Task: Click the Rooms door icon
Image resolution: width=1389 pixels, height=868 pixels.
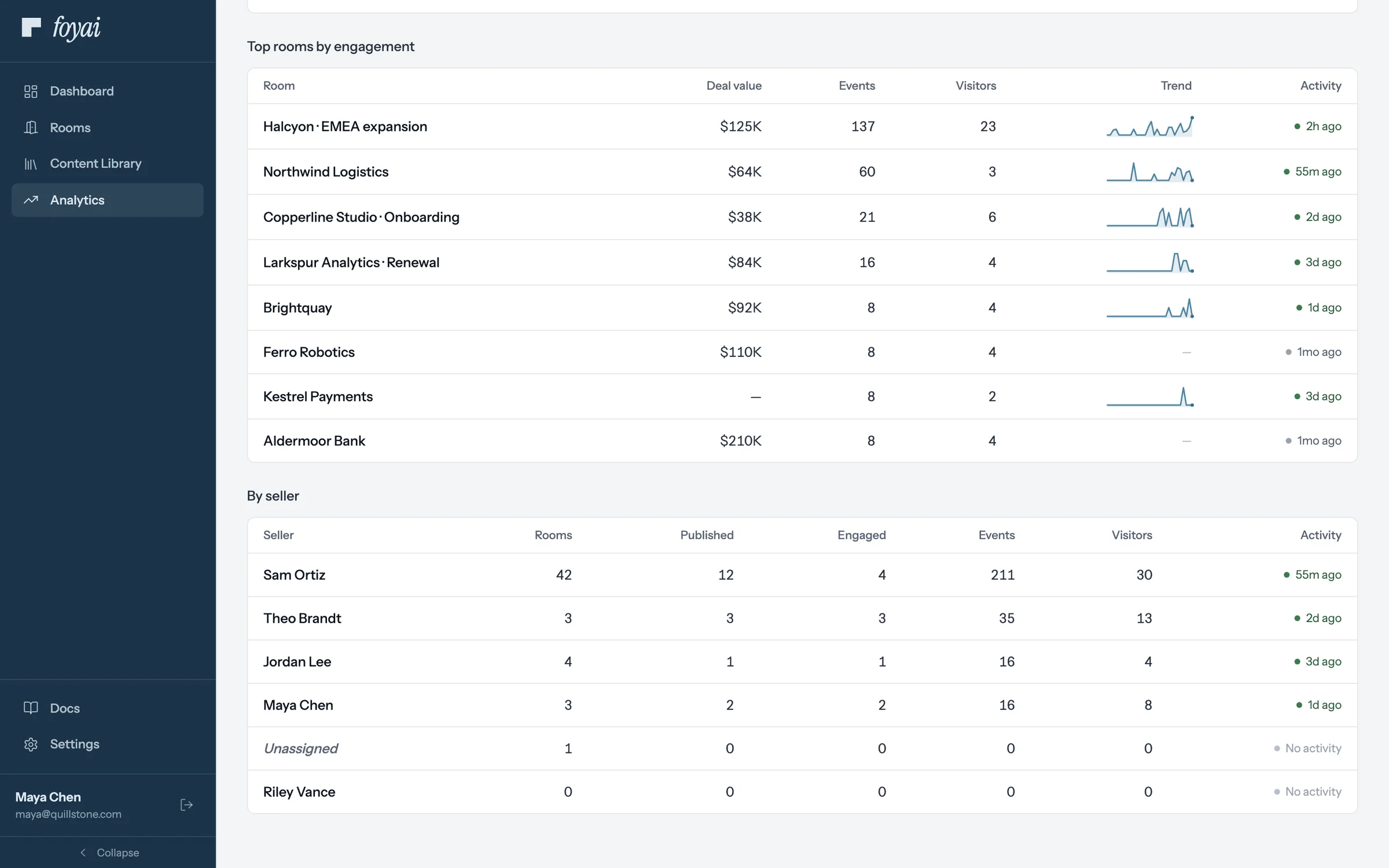Action: (x=31, y=127)
